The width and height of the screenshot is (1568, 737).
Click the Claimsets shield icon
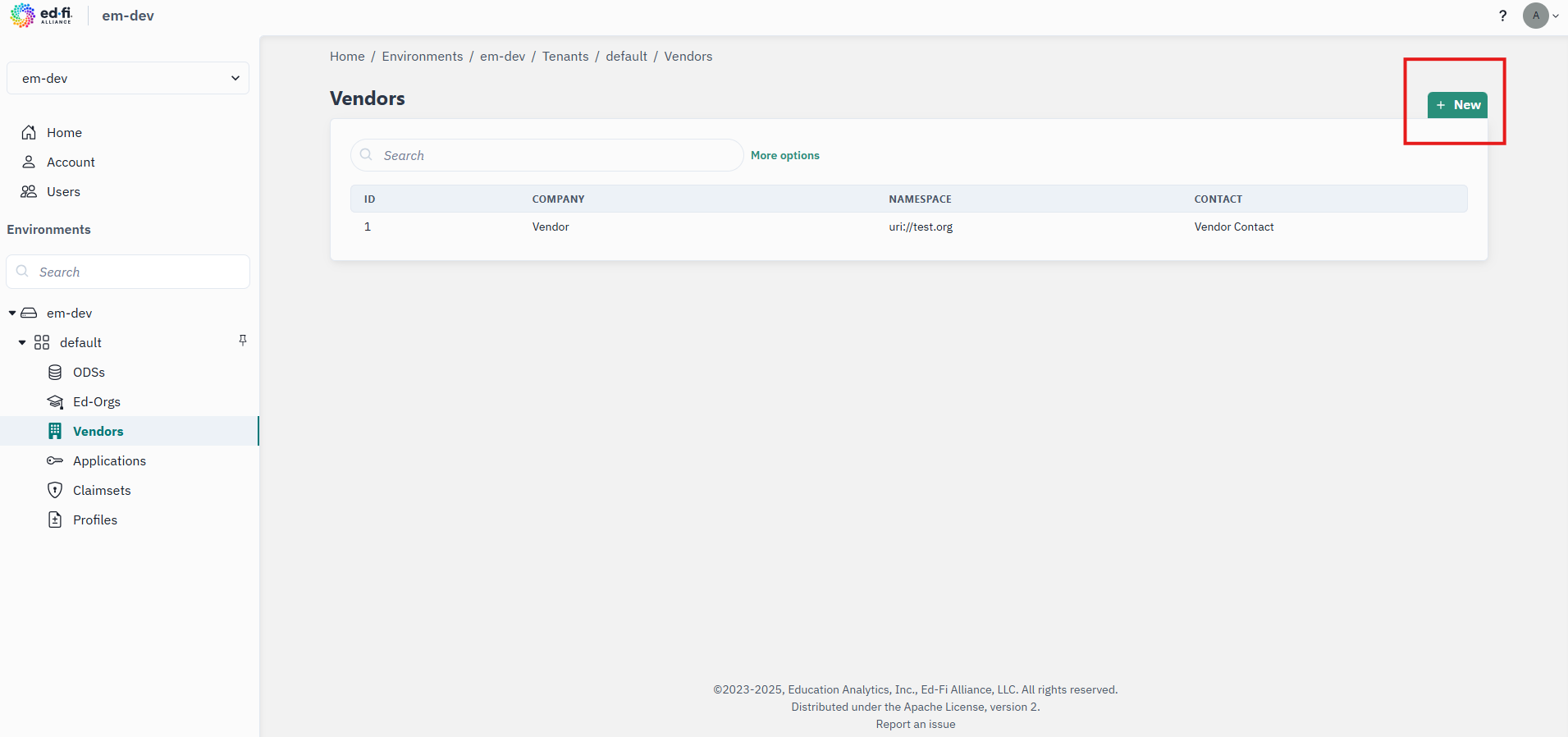pyautogui.click(x=55, y=490)
